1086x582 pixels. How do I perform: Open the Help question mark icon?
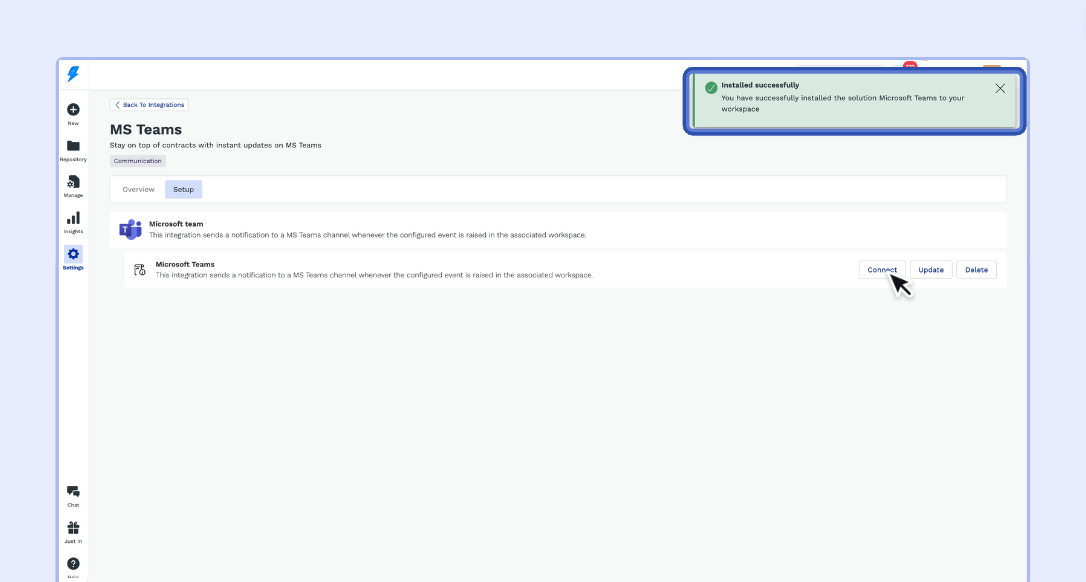click(x=73, y=564)
